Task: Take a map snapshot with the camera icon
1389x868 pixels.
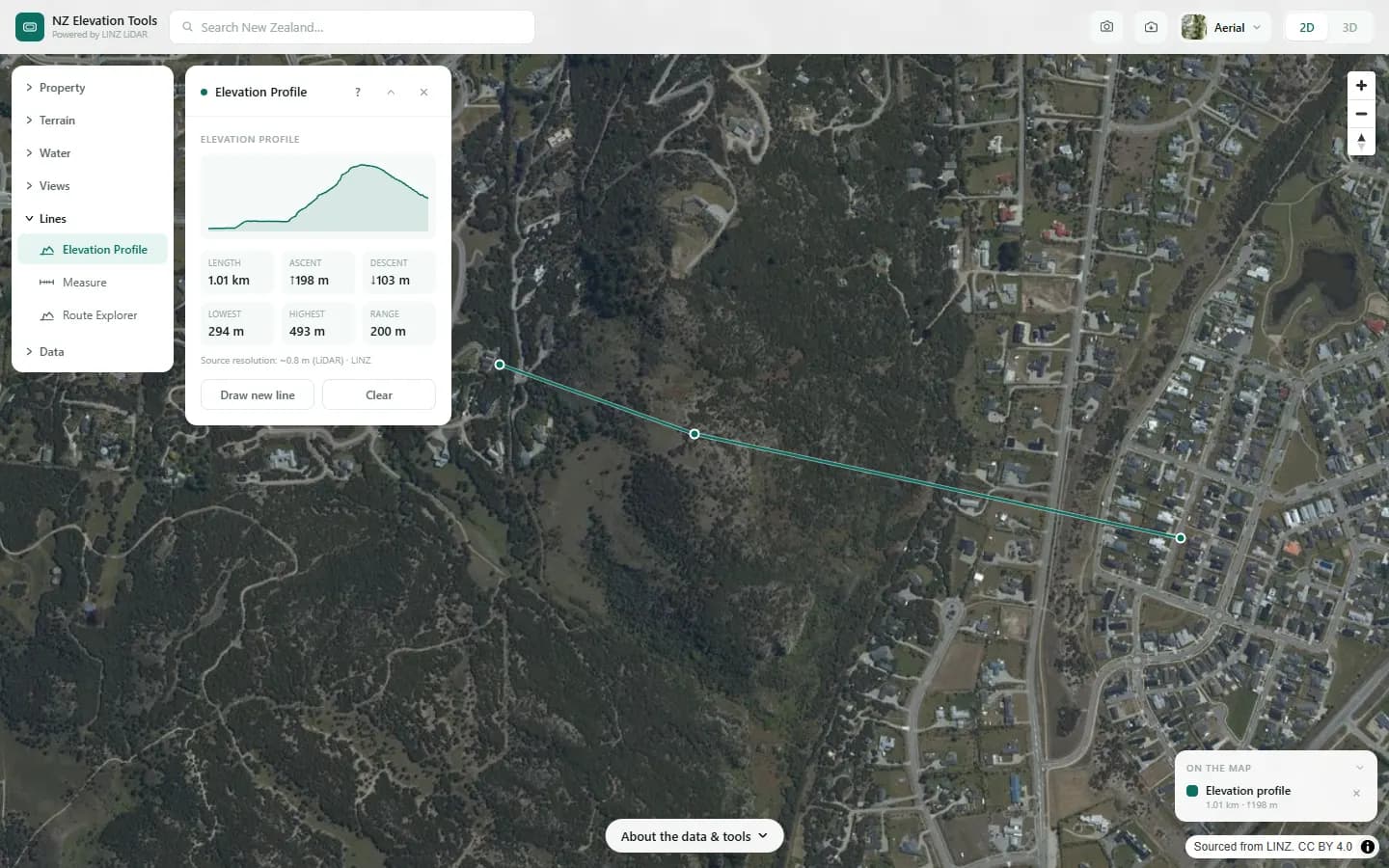Action: pyautogui.click(x=1106, y=27)
